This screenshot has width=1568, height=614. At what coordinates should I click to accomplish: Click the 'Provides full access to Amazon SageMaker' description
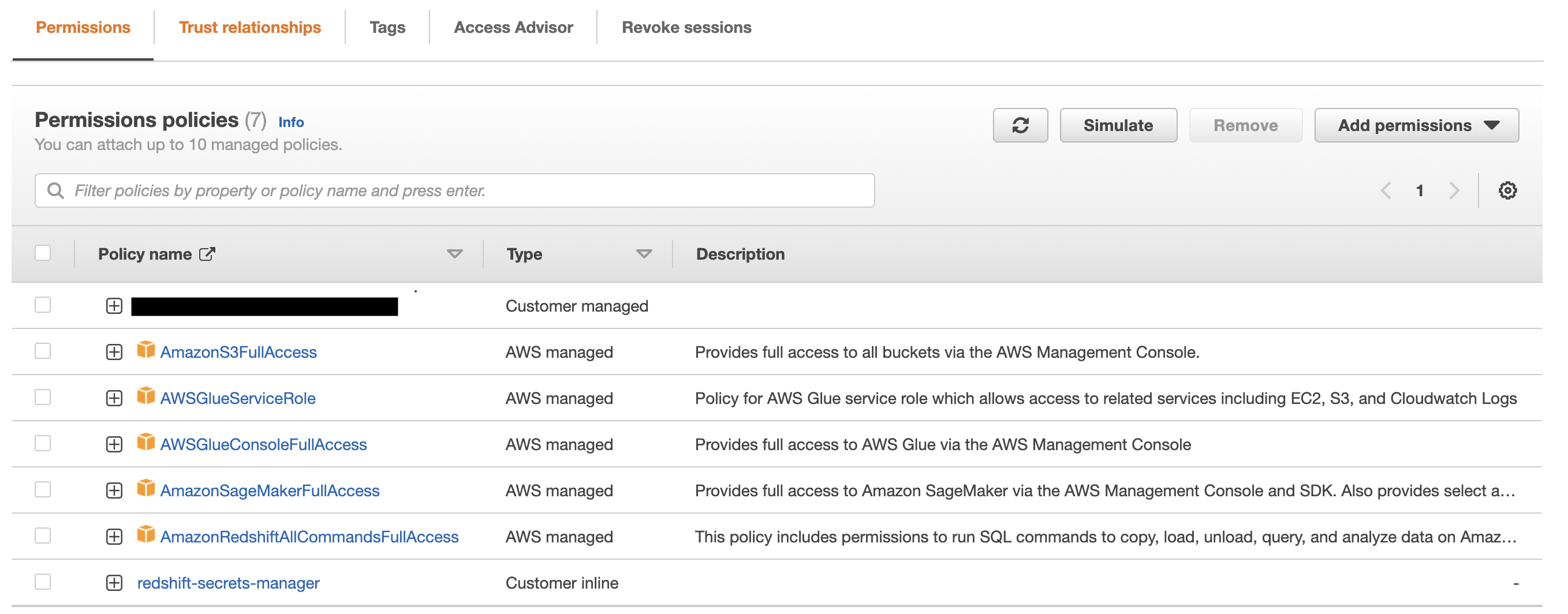(1105, 491)
